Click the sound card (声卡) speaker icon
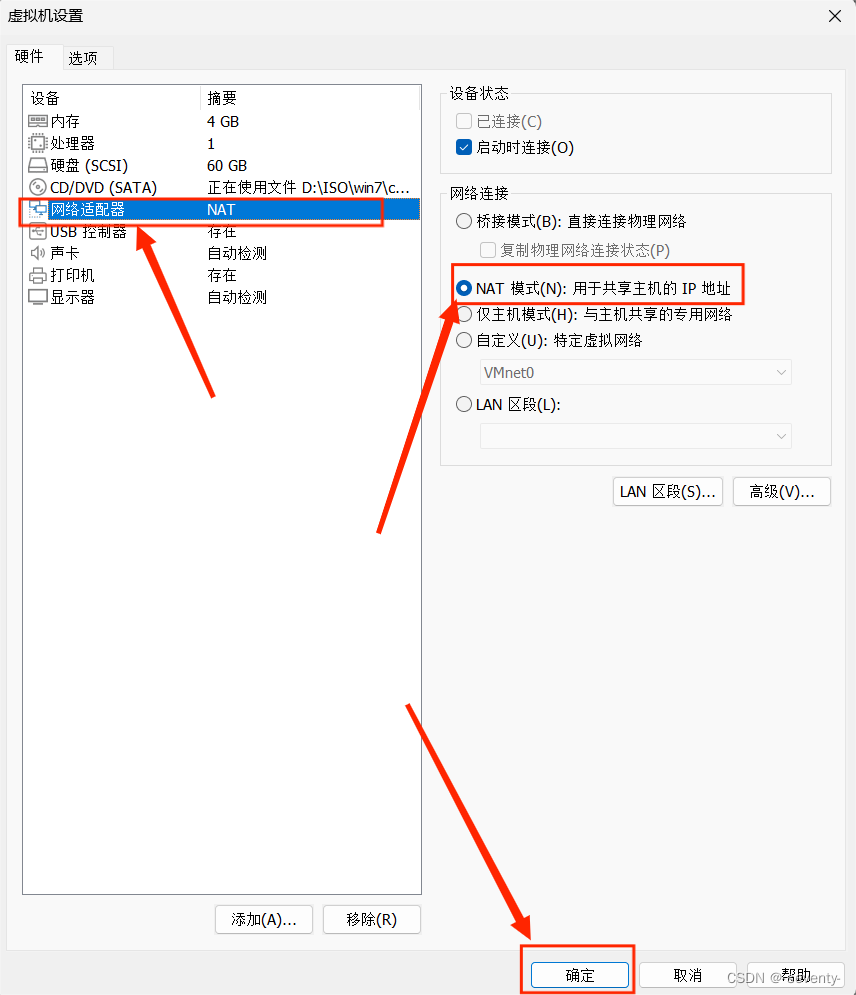This screenshot has width=856, height=995. (x=37, y=253)
